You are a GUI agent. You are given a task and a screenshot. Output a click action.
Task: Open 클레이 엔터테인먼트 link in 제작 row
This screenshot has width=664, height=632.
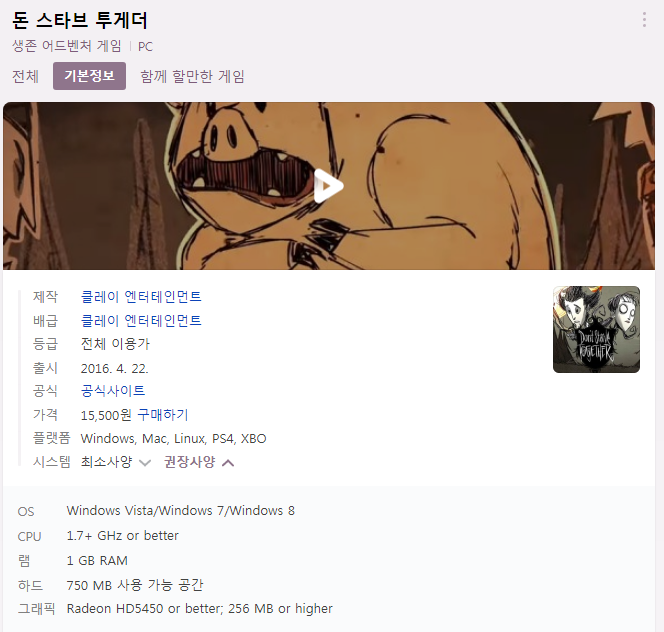click(141, 296)
